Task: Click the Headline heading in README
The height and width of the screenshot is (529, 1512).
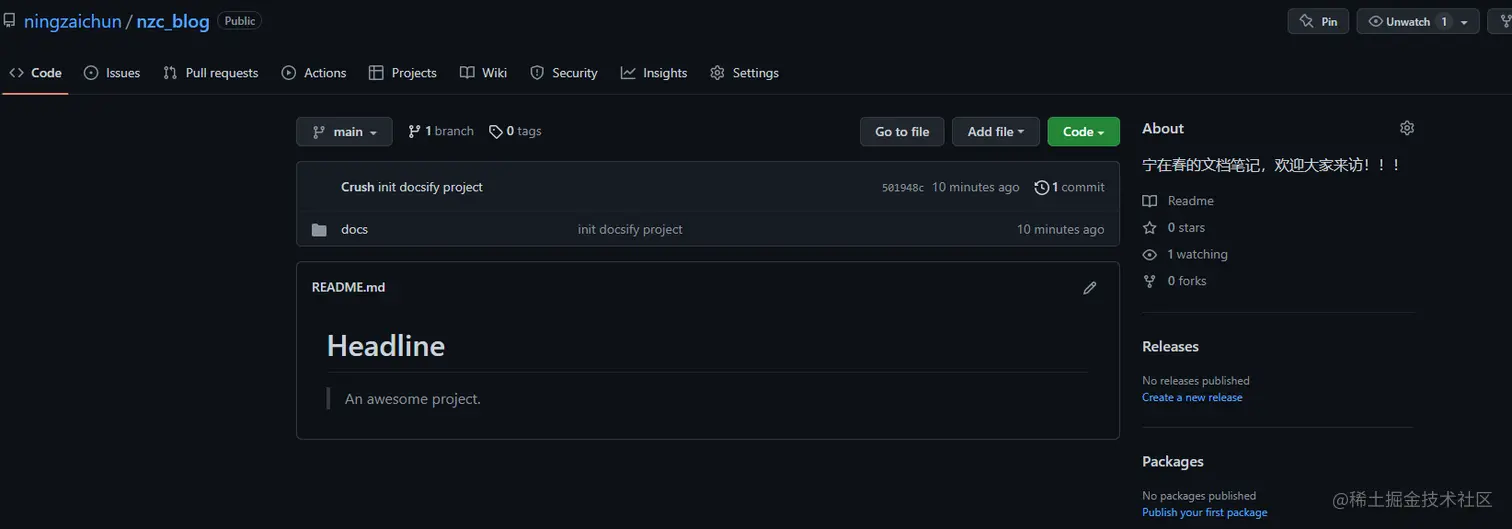Action: coord(386,346)
